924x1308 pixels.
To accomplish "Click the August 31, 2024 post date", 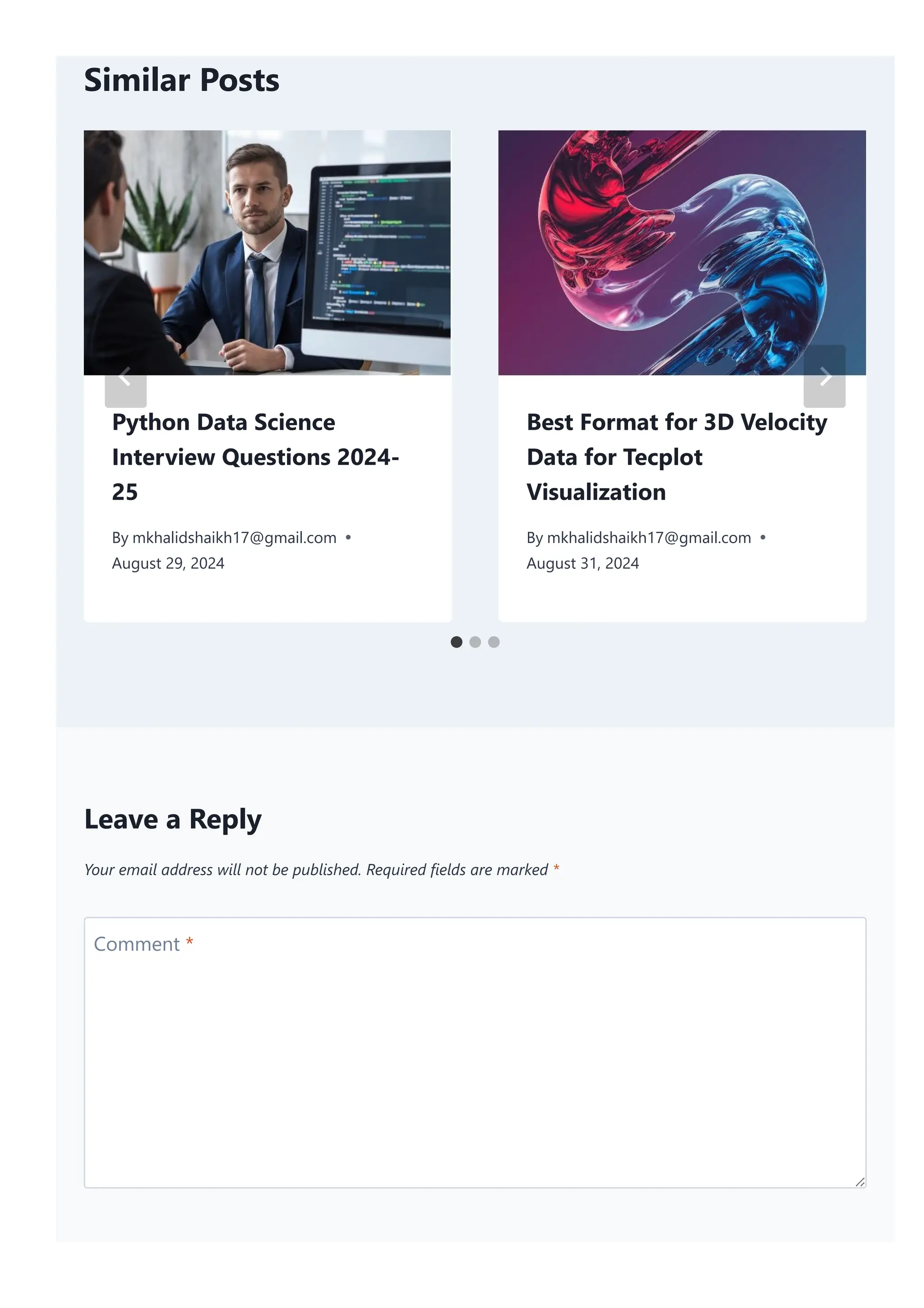I will (x=582, y=563).
